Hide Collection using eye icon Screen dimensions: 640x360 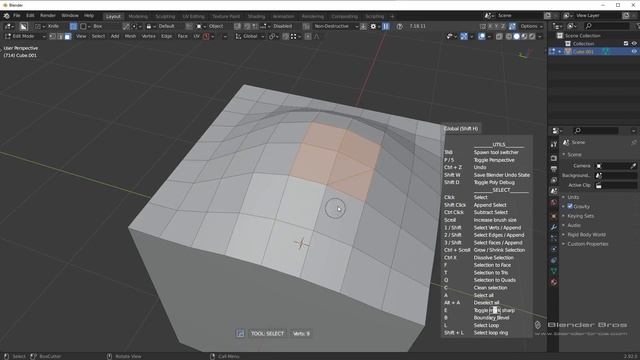[x=634, y=44]
